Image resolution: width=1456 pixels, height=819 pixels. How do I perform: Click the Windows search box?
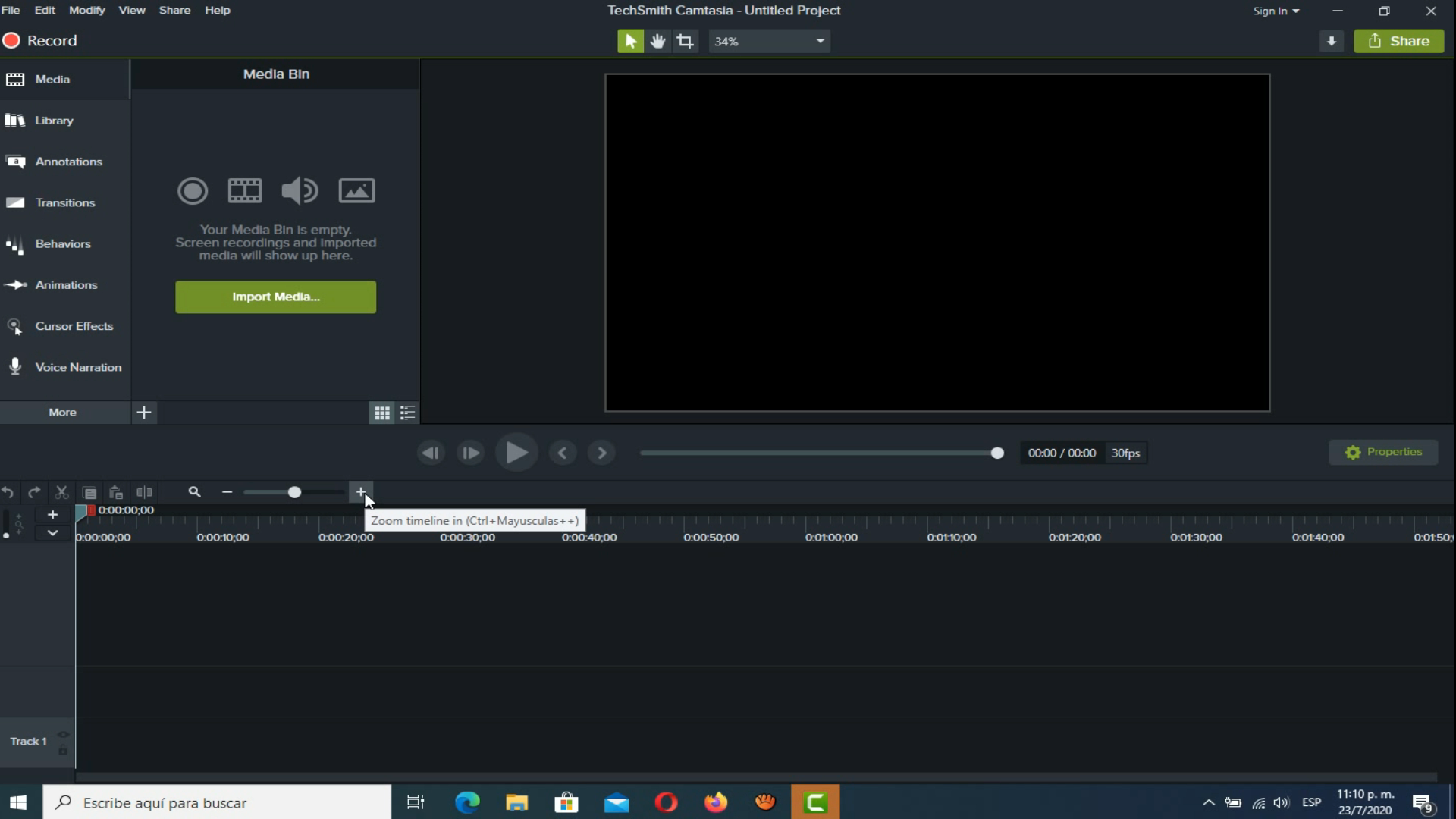(x=217, y=802)
